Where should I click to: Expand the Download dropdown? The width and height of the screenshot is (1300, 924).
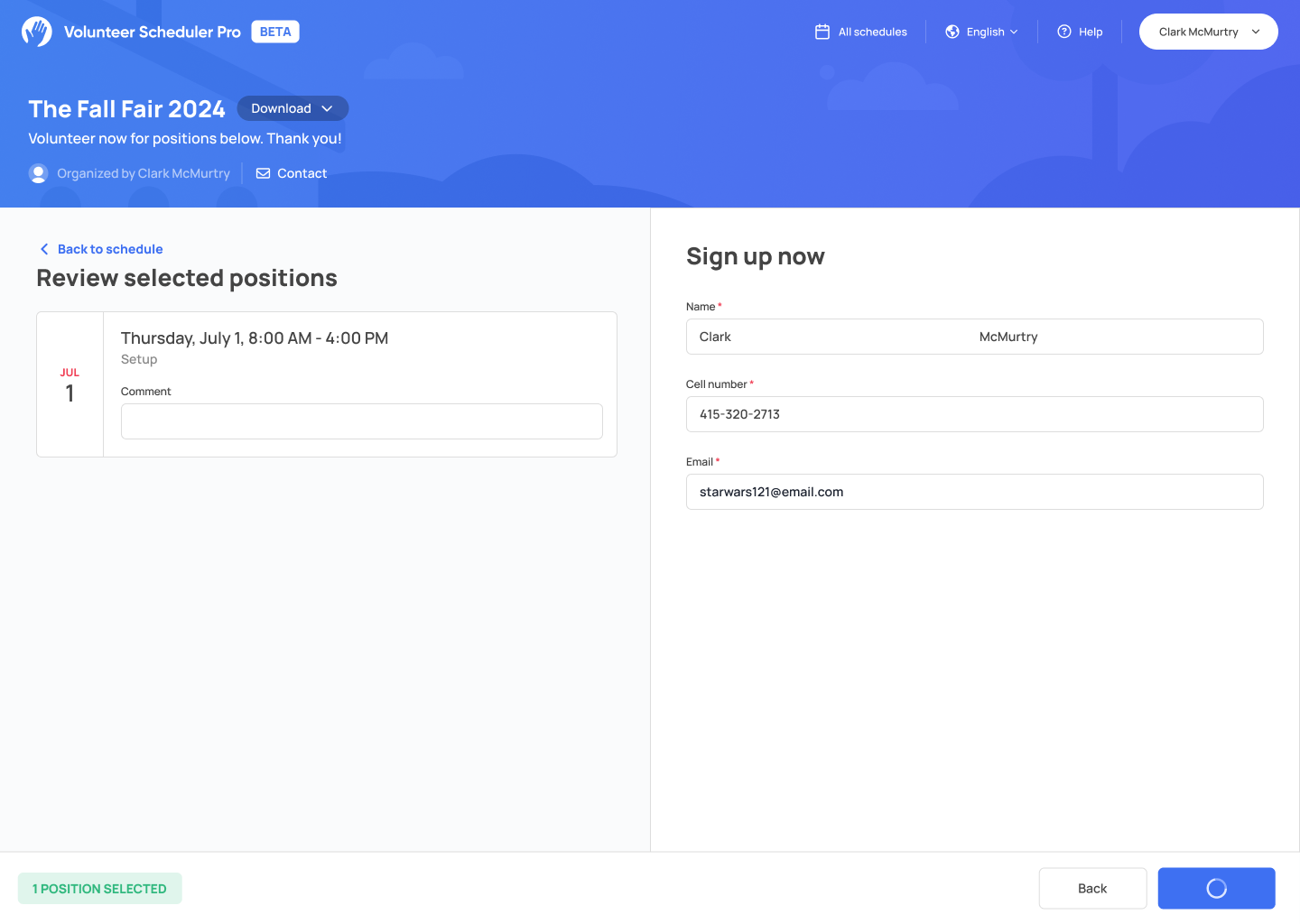click(292, 108)
